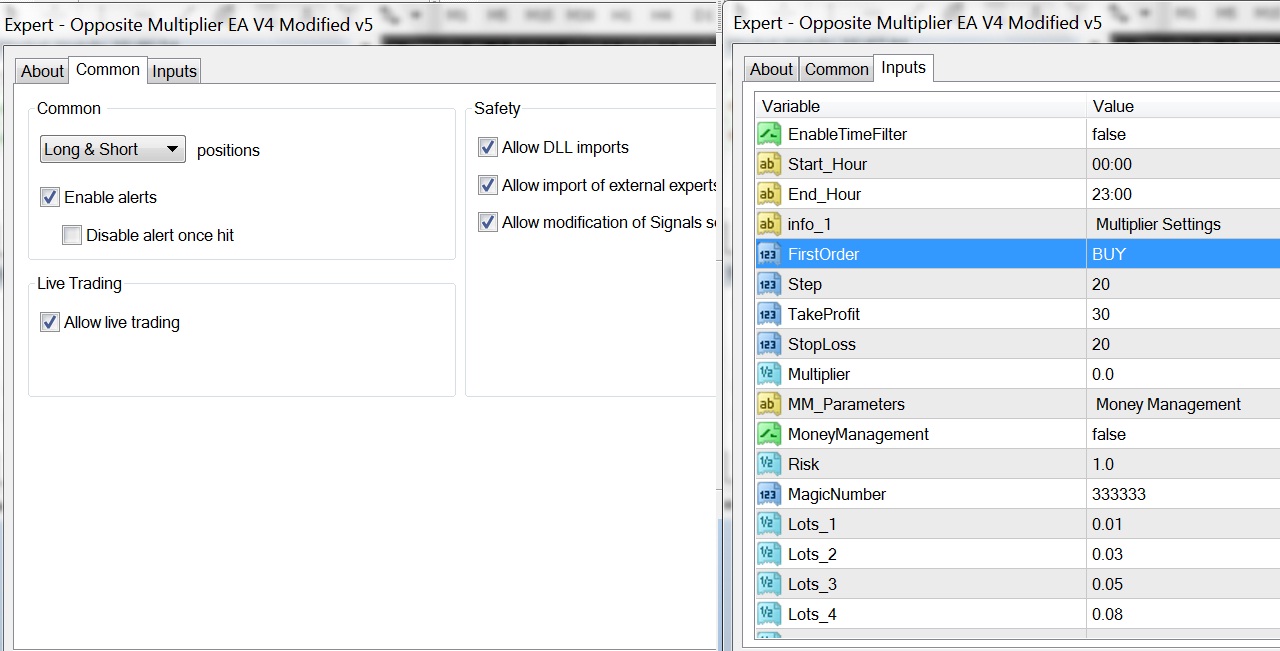The image size is (1280, 651).
Task: Open the Long & Short positions dropdown
Action: [x=112, y=149]
